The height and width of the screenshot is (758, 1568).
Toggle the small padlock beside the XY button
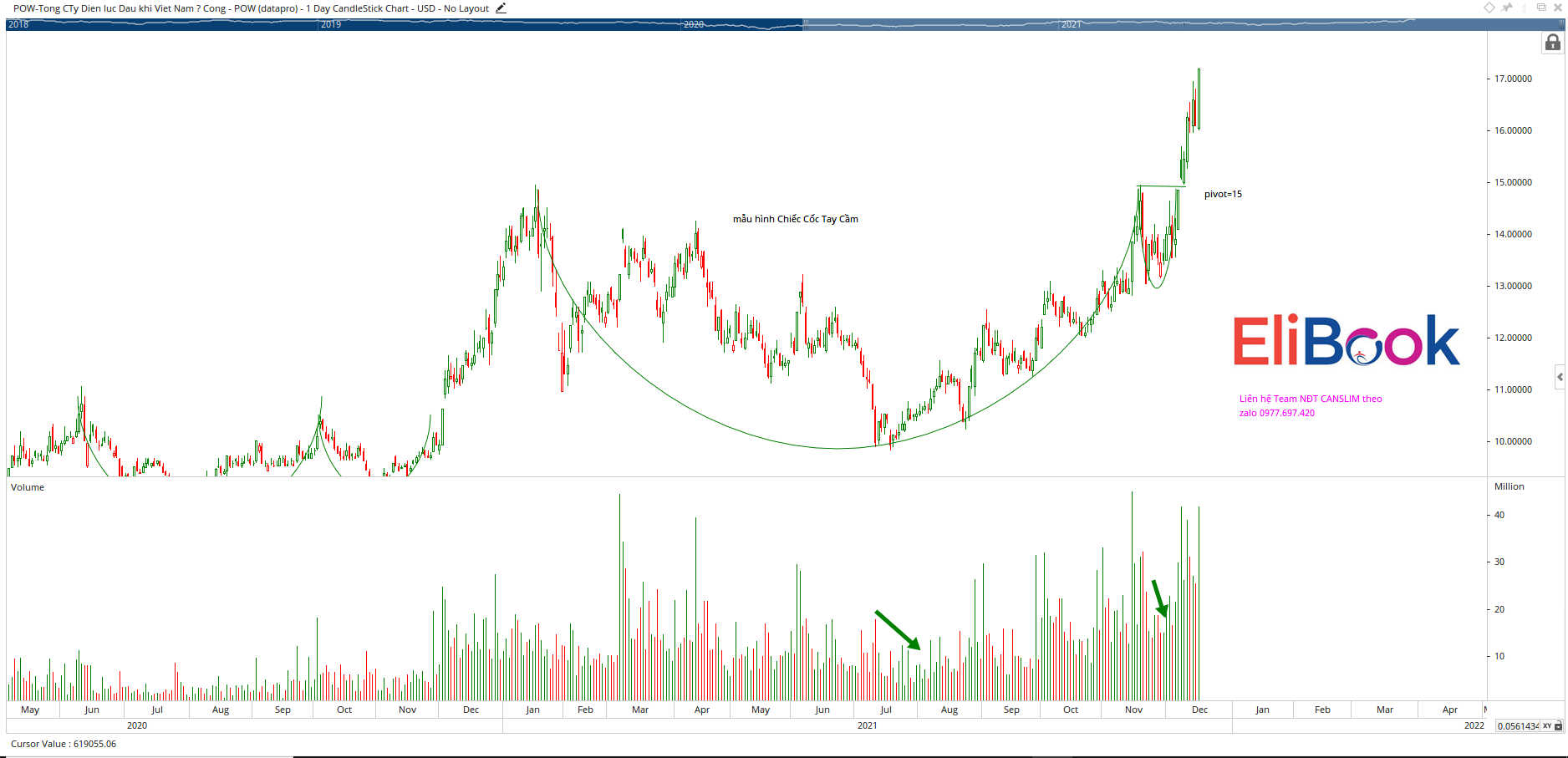(x=1558, y=726)
